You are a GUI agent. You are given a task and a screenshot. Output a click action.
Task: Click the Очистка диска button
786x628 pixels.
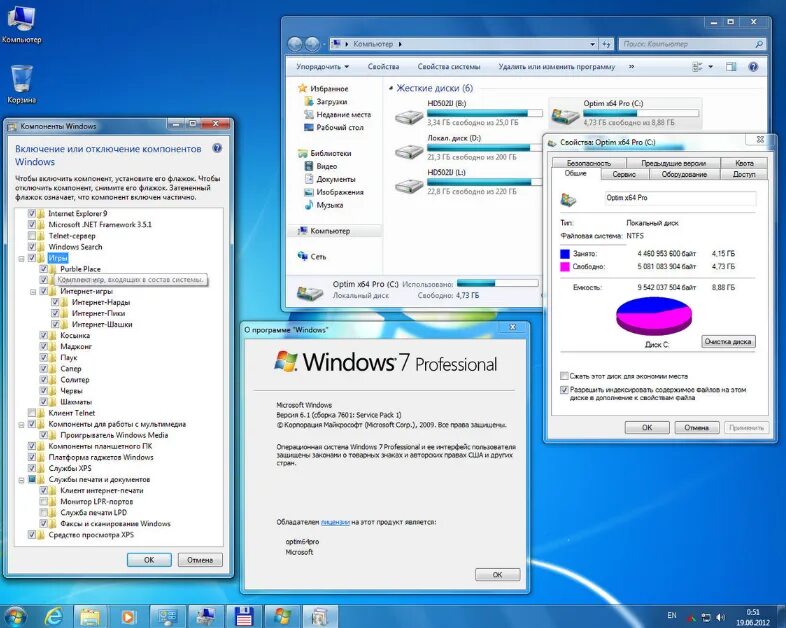point(728,341)
